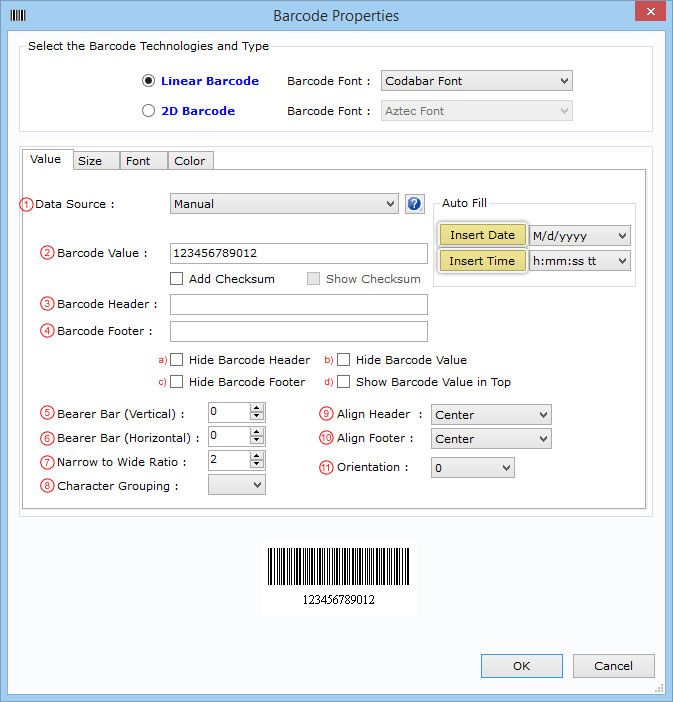Click the window resize grip

tap(659, 688)
